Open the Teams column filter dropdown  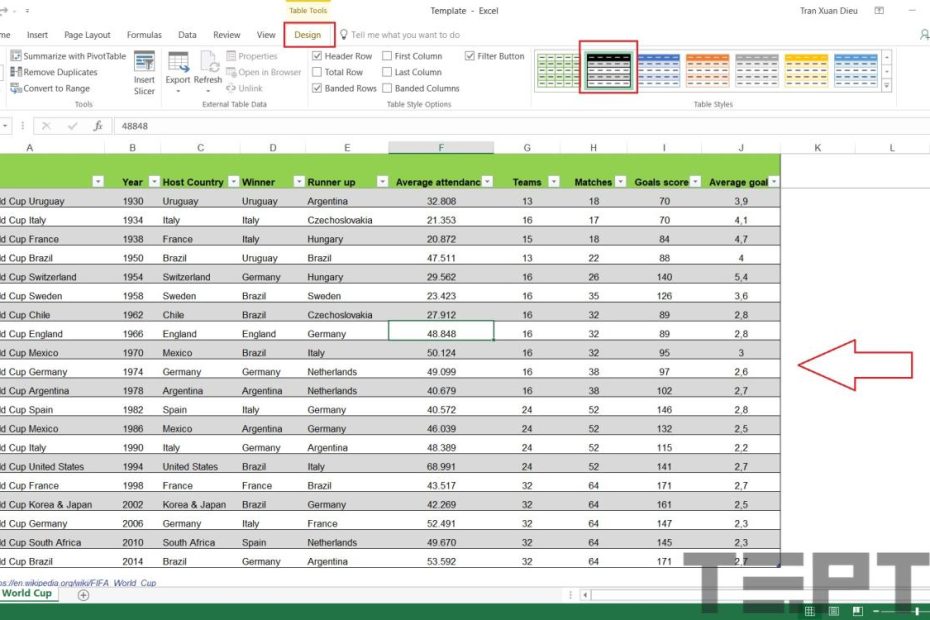[x=554, y=182]
